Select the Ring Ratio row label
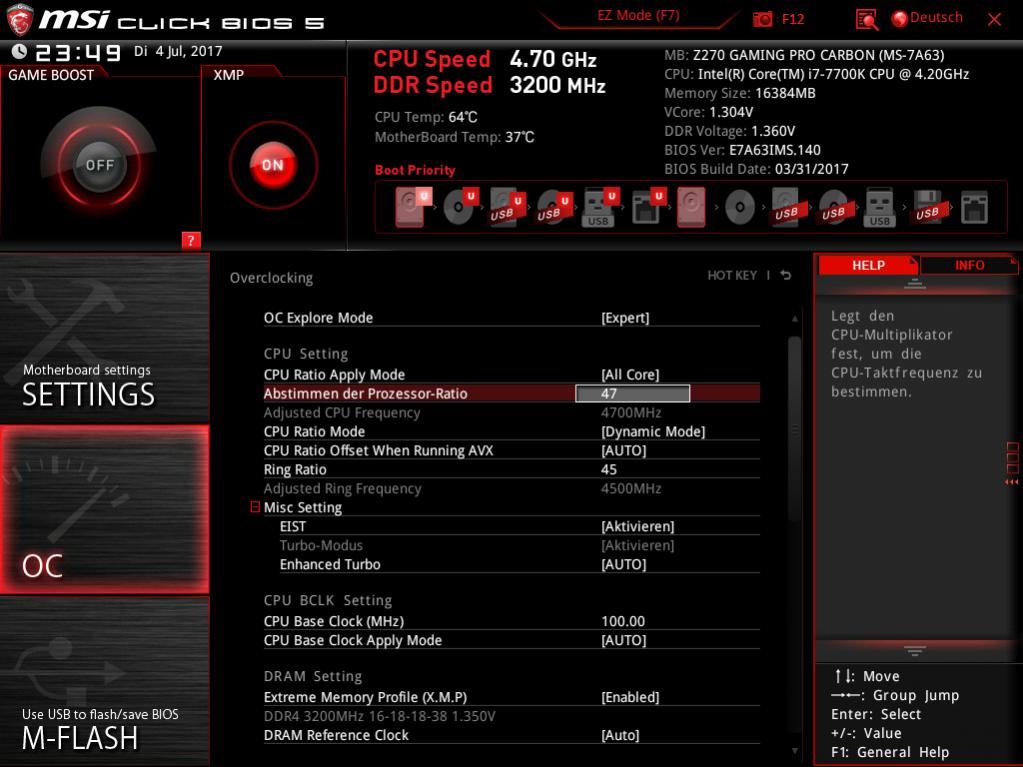 coord(295,469)
